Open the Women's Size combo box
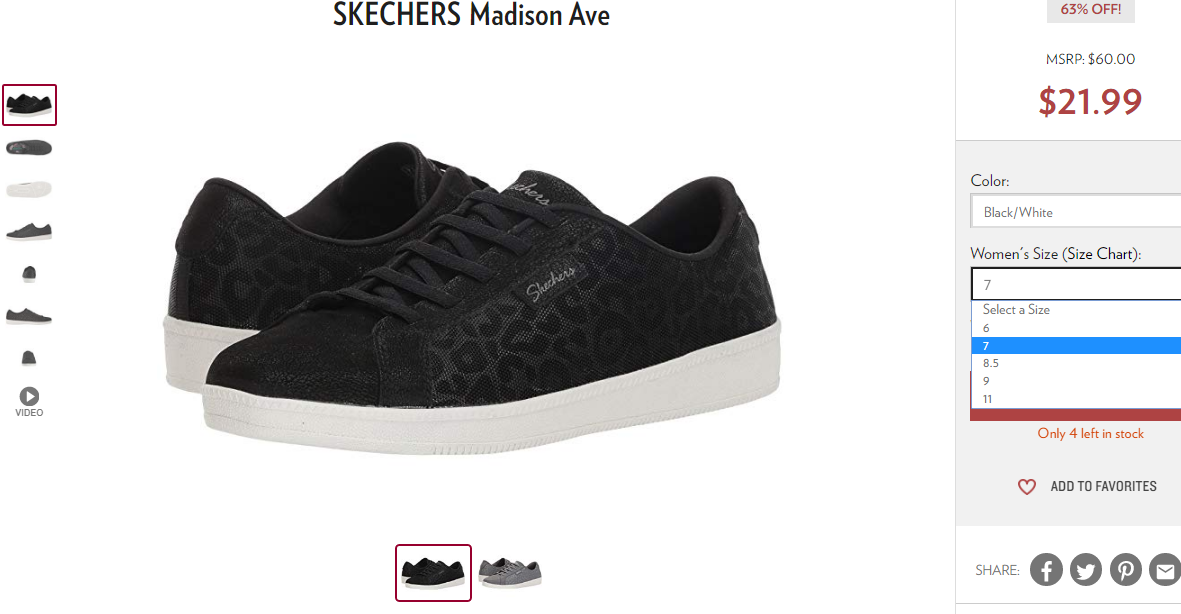 [x=1076, y=284]
